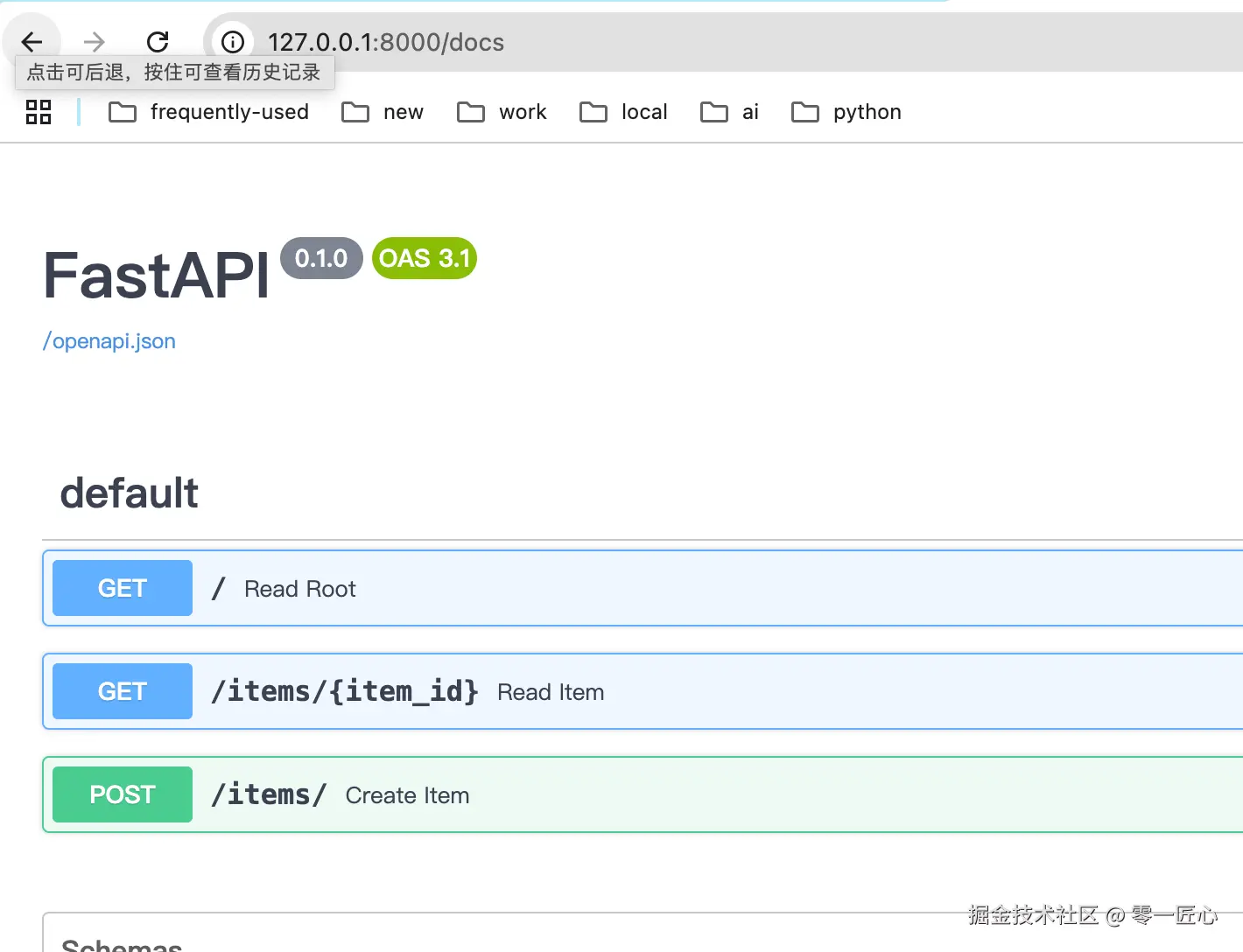Expand the POST /items/ Create Item endpoint

pyautogui.click(x=643, y=794)
